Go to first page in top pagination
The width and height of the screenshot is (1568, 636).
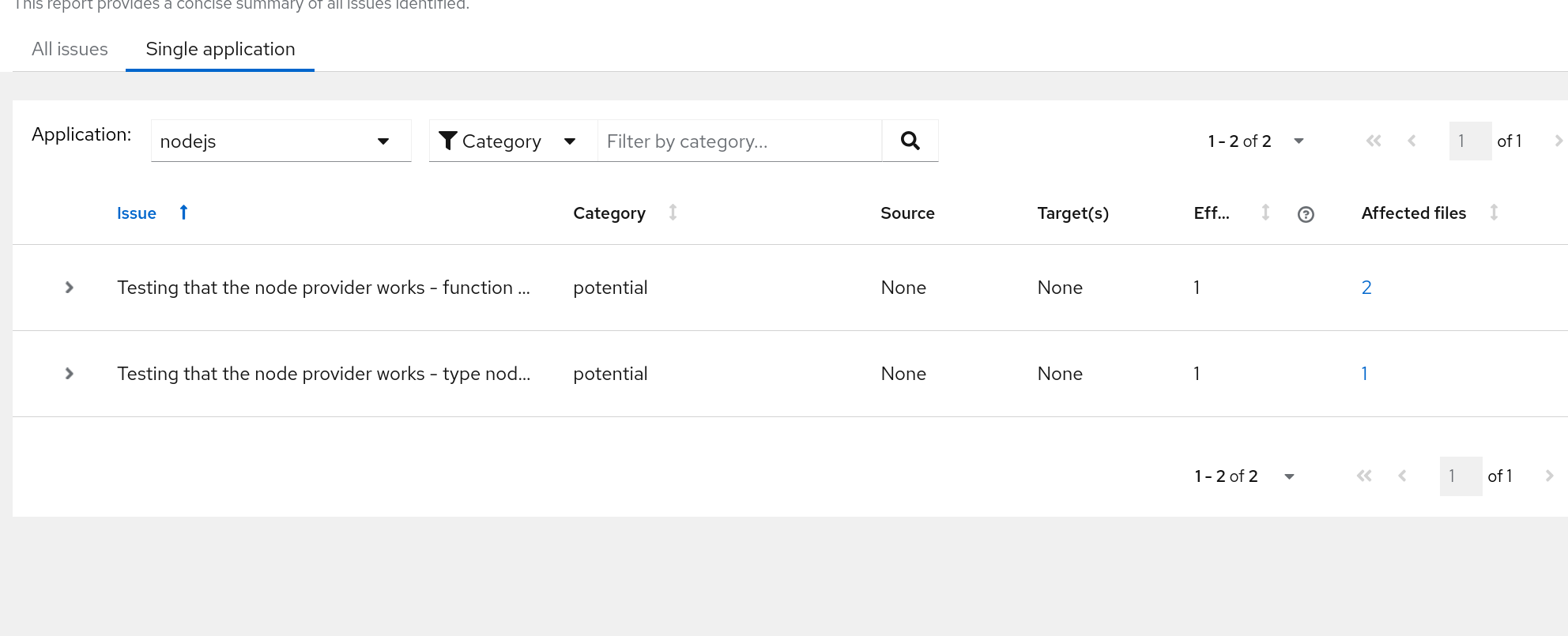click(1374, 141)
